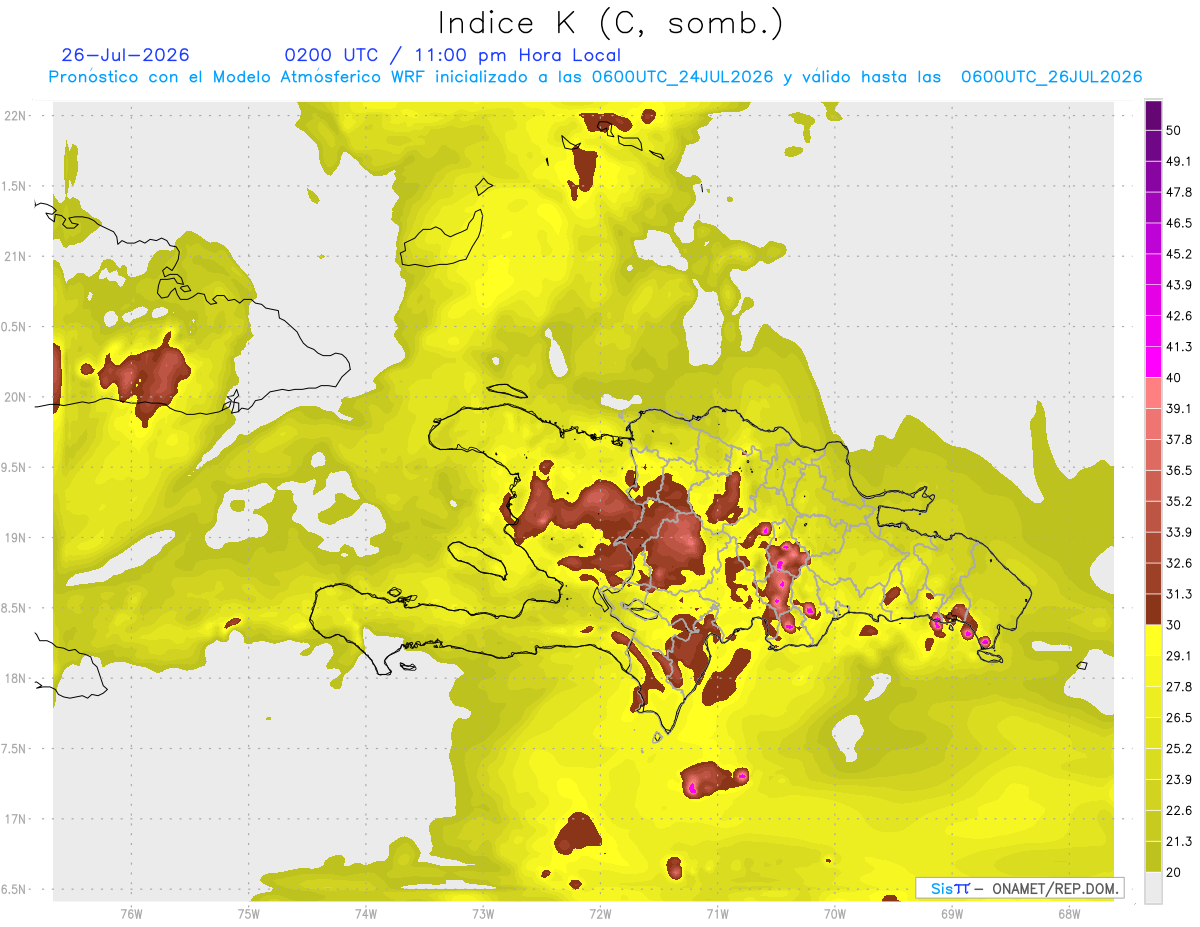The image size is (1200, 927).
Task: Click the latitude label "22N"
Action: tap(15, 115)
